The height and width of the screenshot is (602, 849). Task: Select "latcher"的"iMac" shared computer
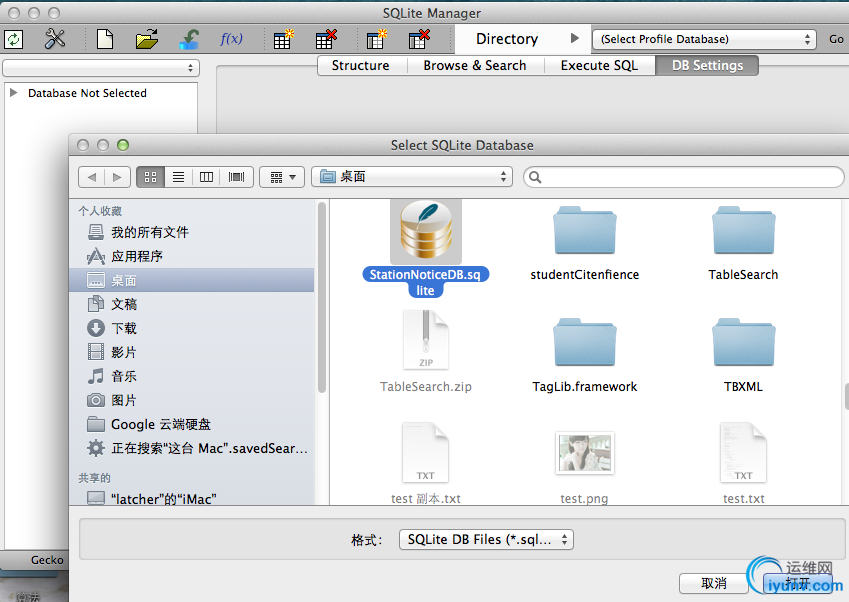(x=192, y=499)
